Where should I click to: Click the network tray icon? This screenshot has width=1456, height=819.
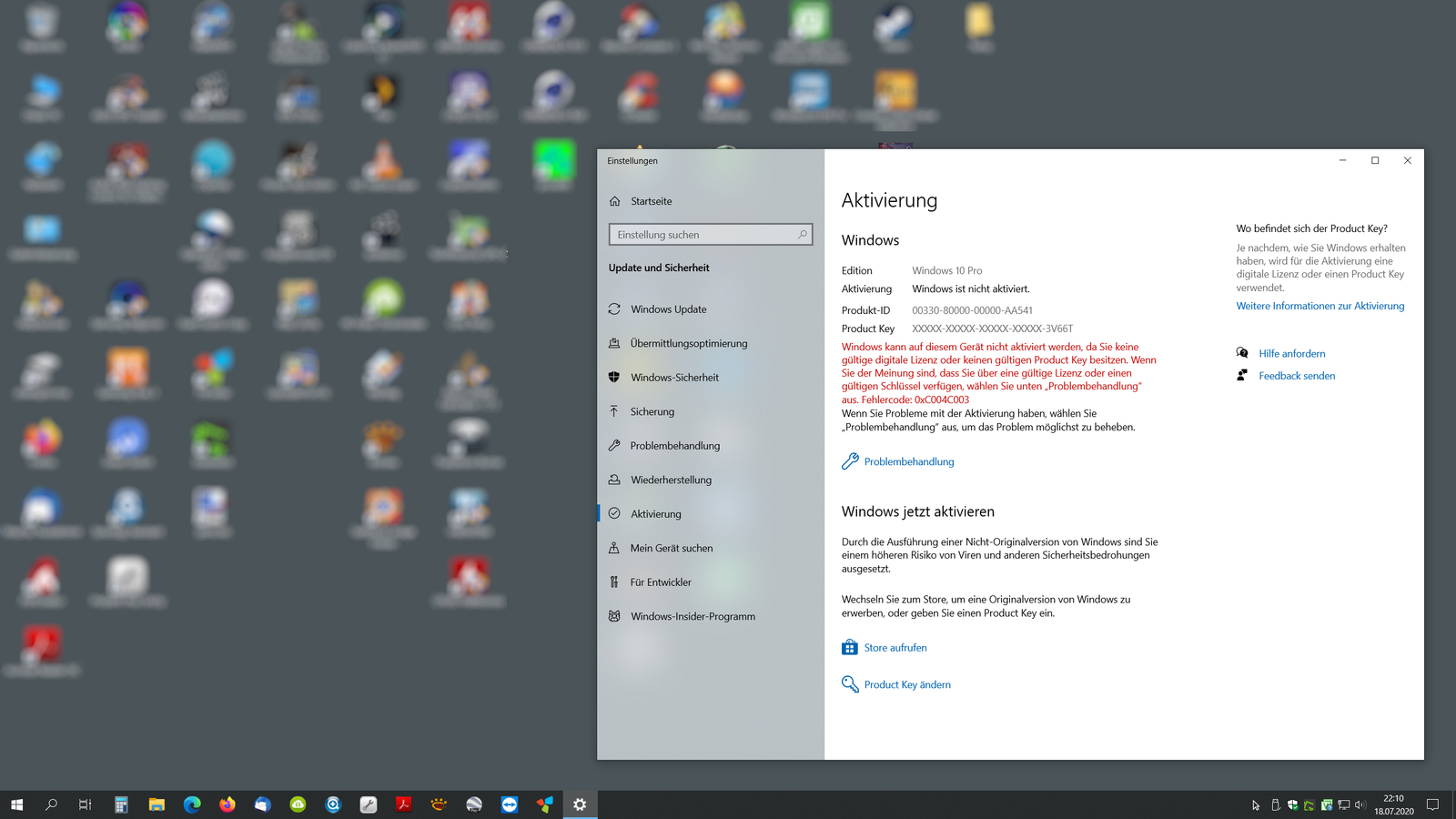[1344, 805]
